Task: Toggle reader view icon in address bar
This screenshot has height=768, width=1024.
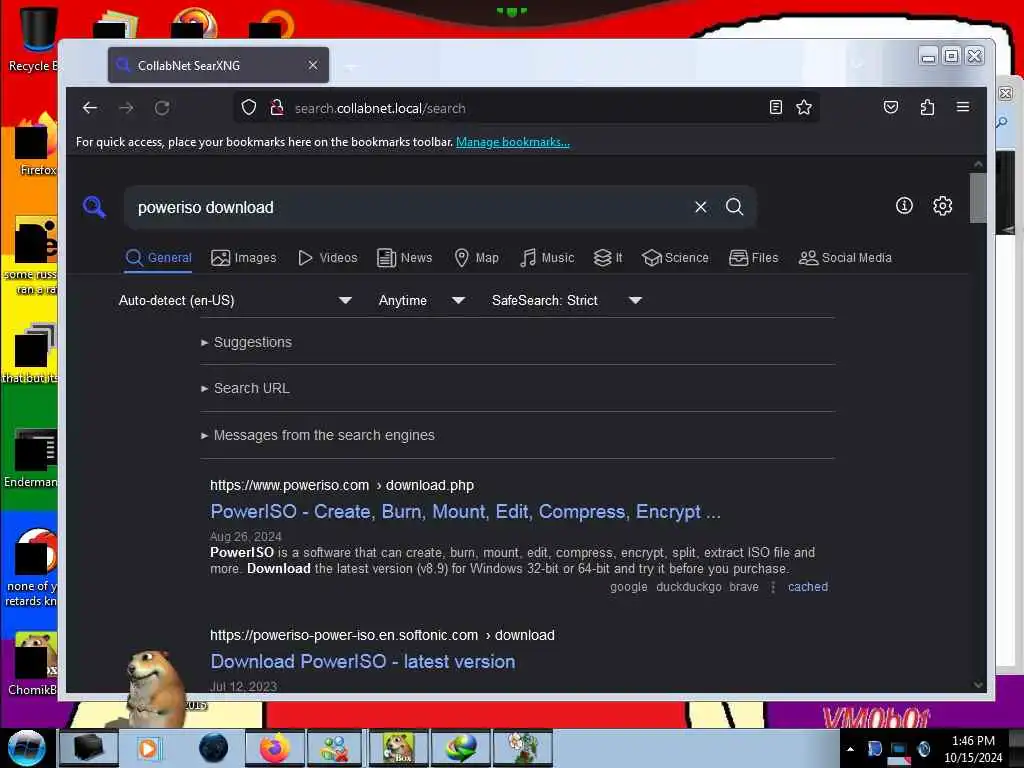Action: [775, 107]
